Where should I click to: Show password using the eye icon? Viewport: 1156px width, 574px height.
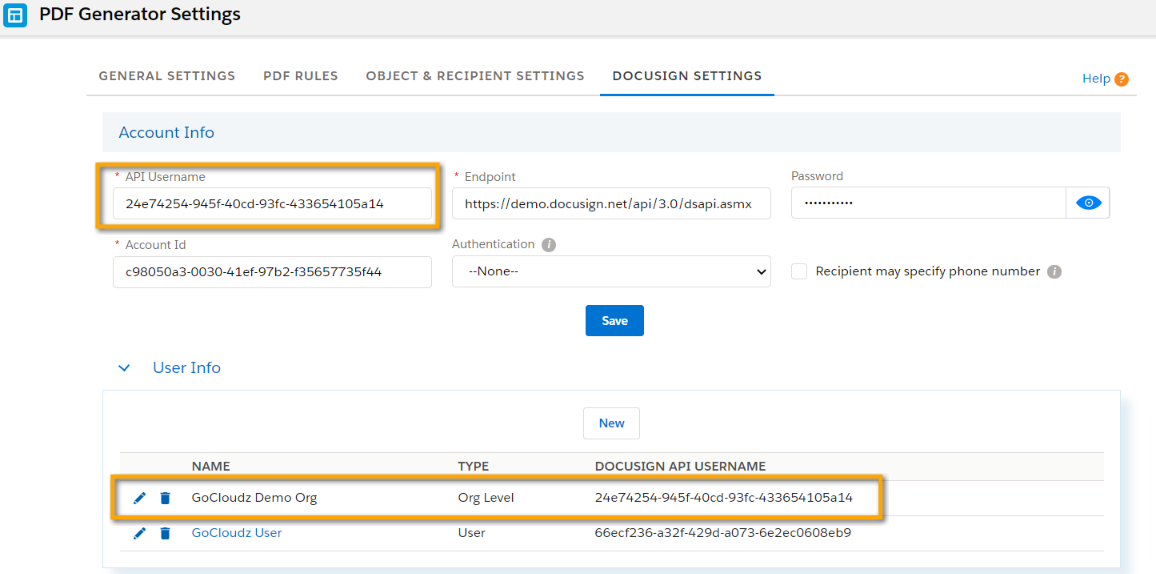coord(1088,203)
